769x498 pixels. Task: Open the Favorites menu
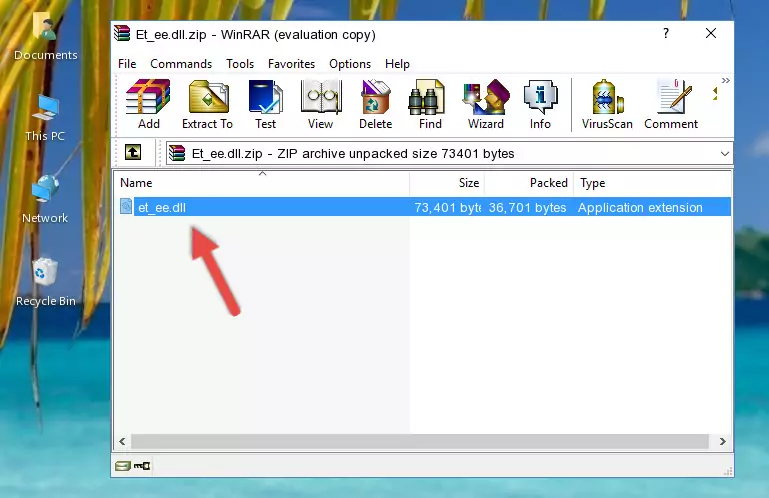pos(291,64)
